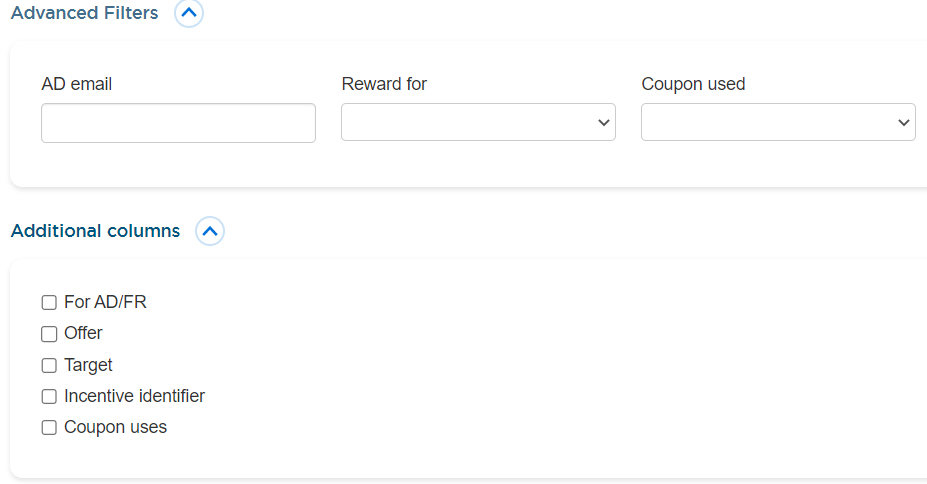Open the Reward for dropdown
Screen dimensions: 927x484
pyautogui.click(x=478, y=122)
